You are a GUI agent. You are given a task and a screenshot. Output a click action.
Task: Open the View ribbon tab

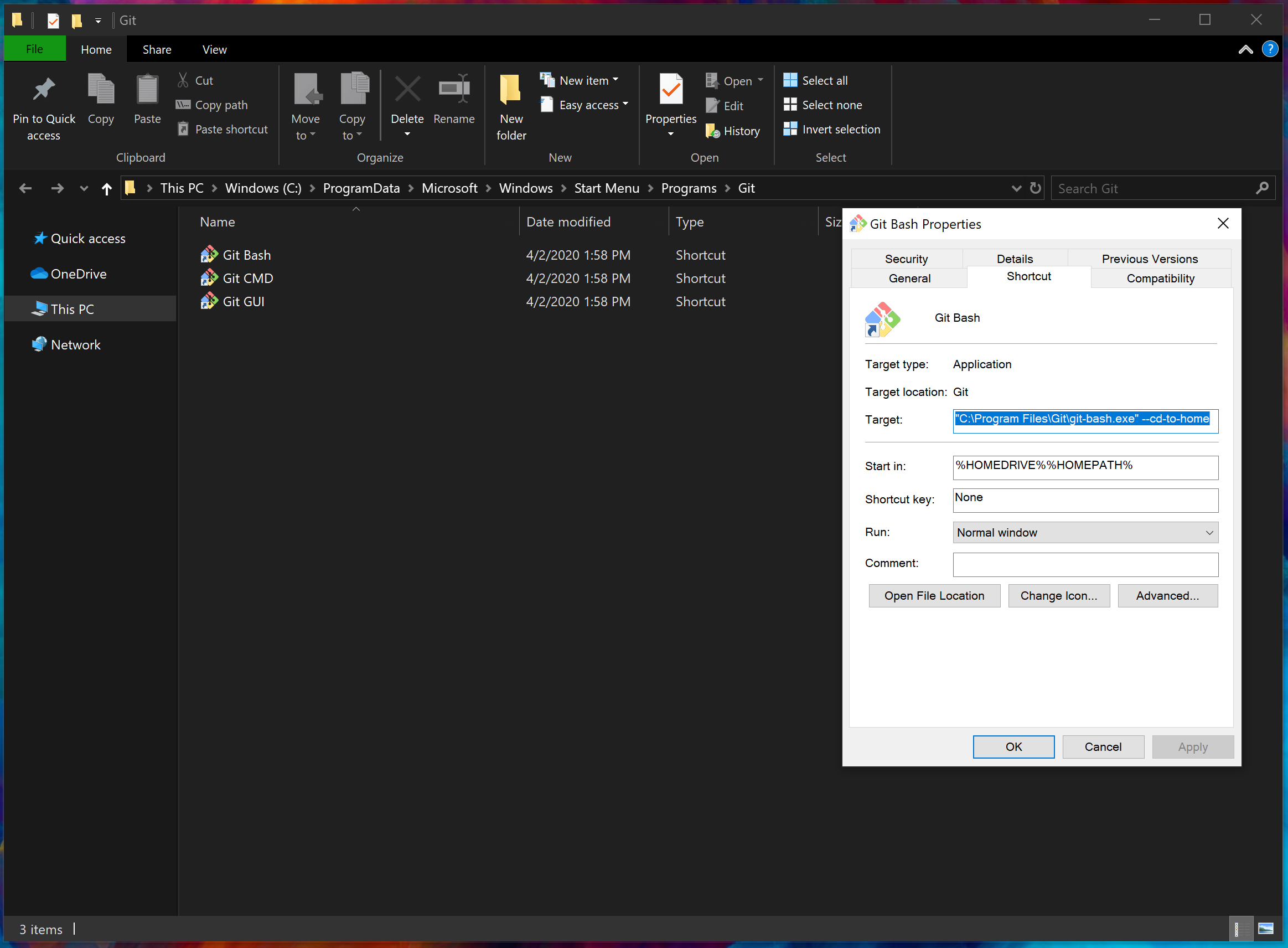point(214,49)
